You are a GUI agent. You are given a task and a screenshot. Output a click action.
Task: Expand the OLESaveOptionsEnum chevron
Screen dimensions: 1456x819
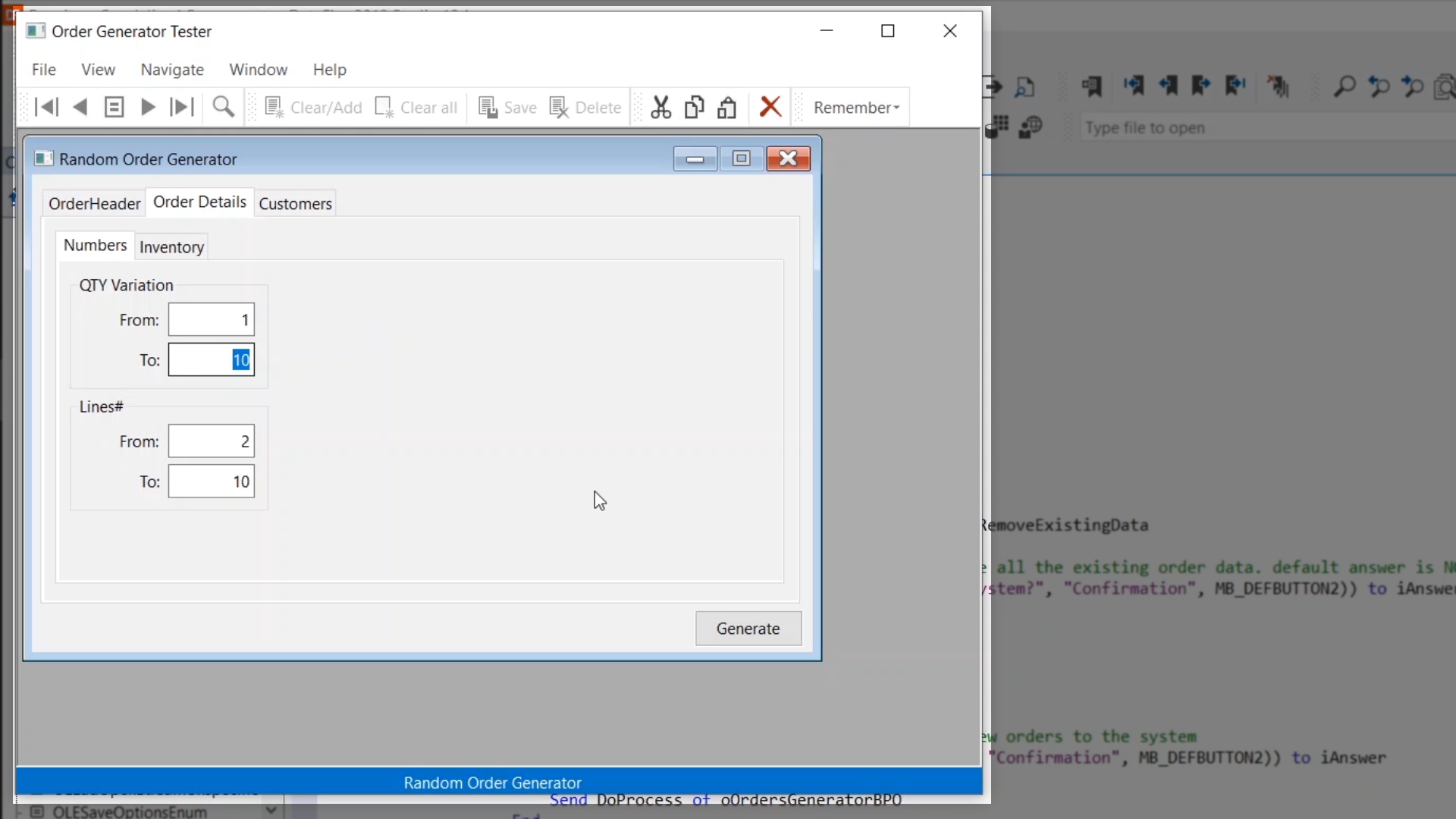pyautogui.click(x=271, y=811)
